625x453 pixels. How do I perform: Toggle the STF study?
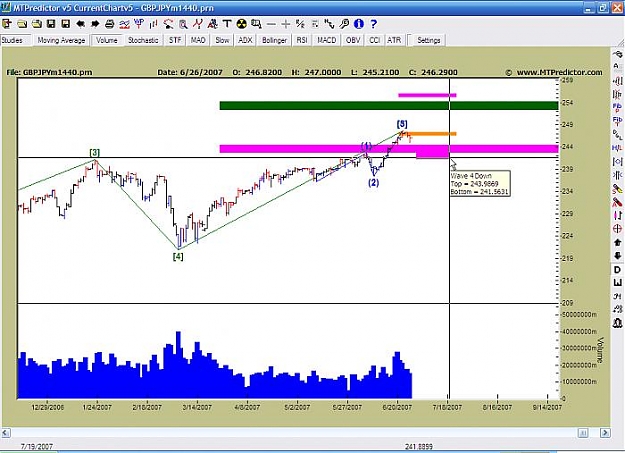point(175,40)
